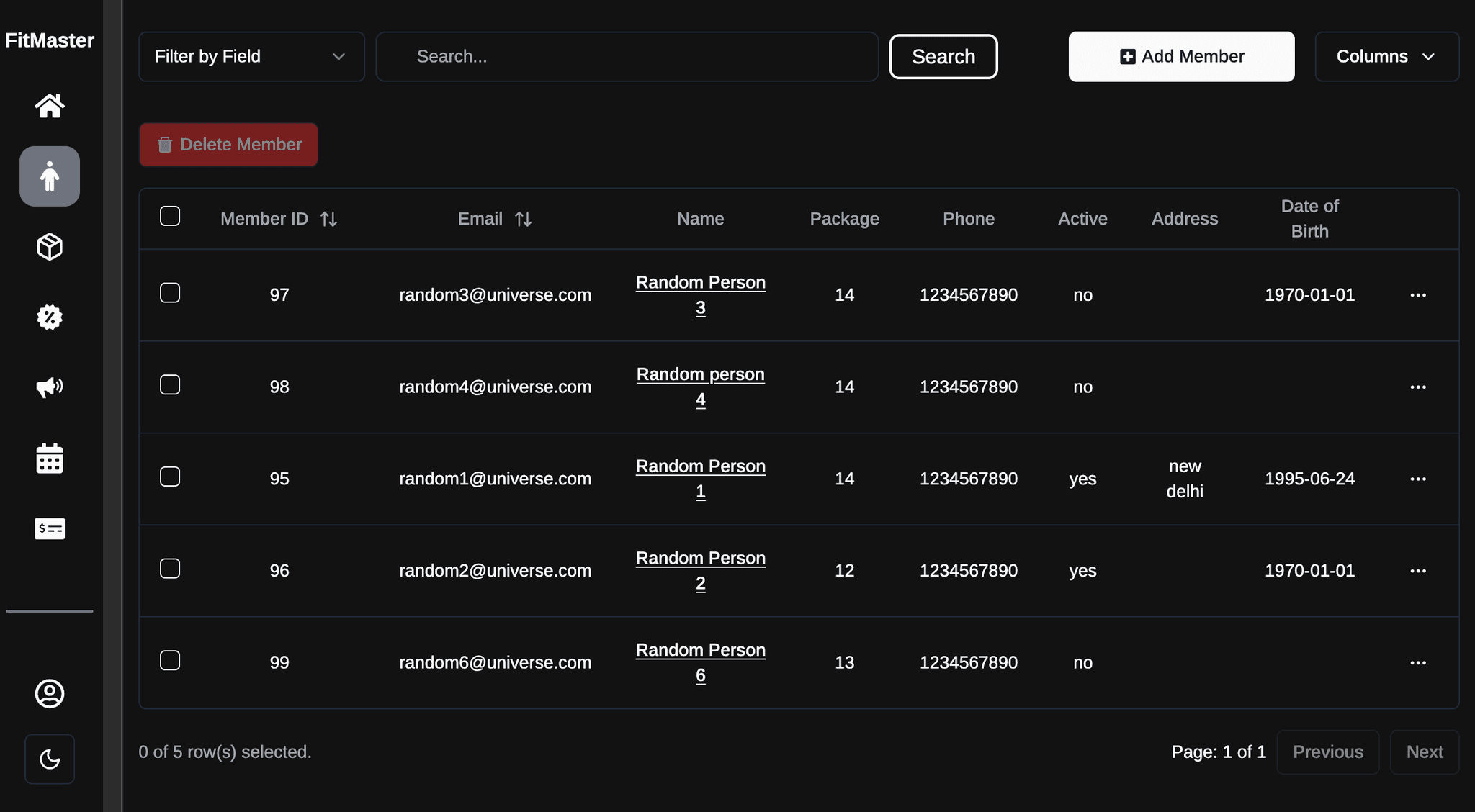The width and height of the screenshot is (1475, 812).
Task: Open the discounts percent badge icon
Action: coord(50,317)
